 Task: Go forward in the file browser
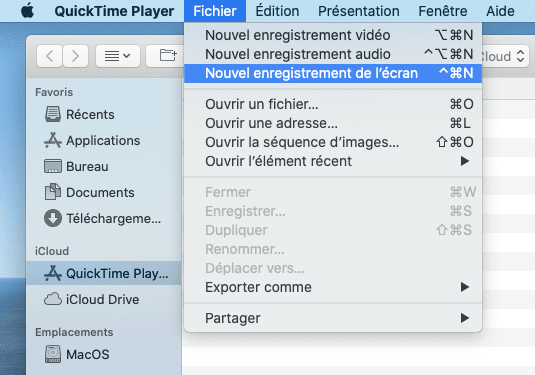point(75,56)
